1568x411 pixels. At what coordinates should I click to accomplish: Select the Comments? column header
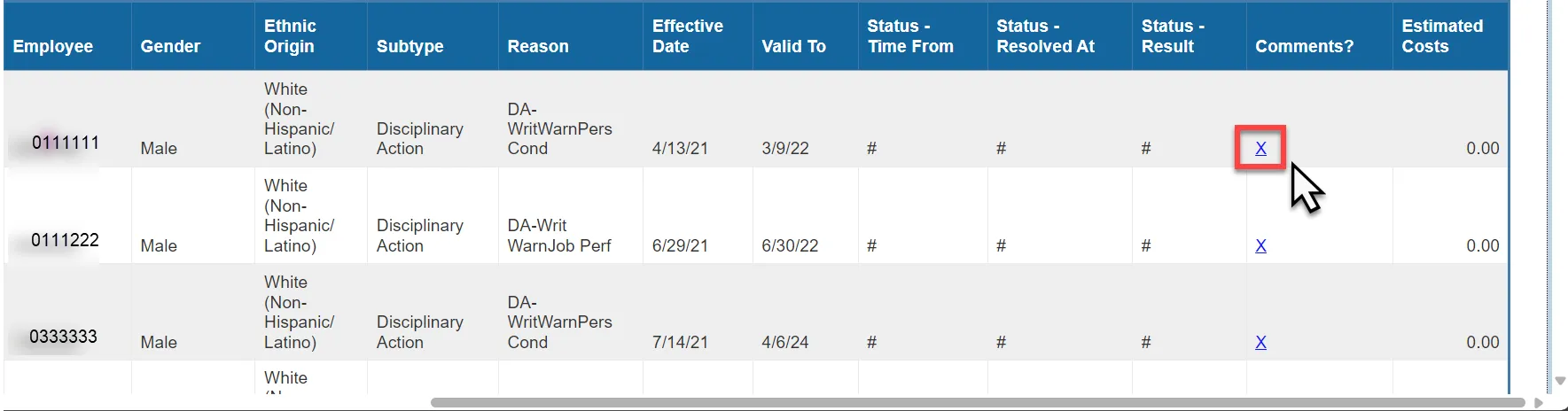(1304, 46)
